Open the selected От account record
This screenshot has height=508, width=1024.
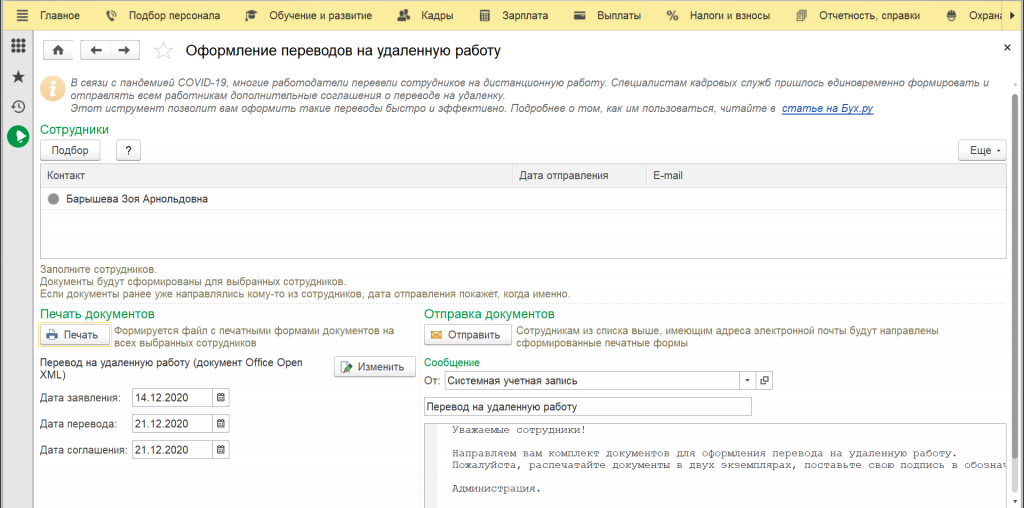tap(765, 380)
